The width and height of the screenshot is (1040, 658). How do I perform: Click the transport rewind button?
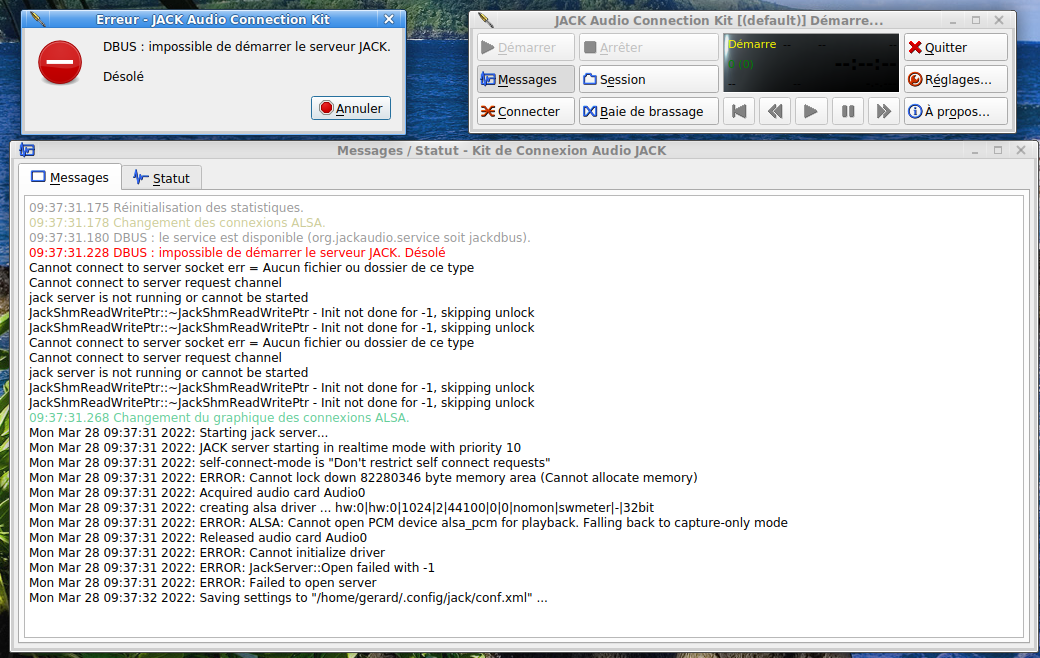775,111
